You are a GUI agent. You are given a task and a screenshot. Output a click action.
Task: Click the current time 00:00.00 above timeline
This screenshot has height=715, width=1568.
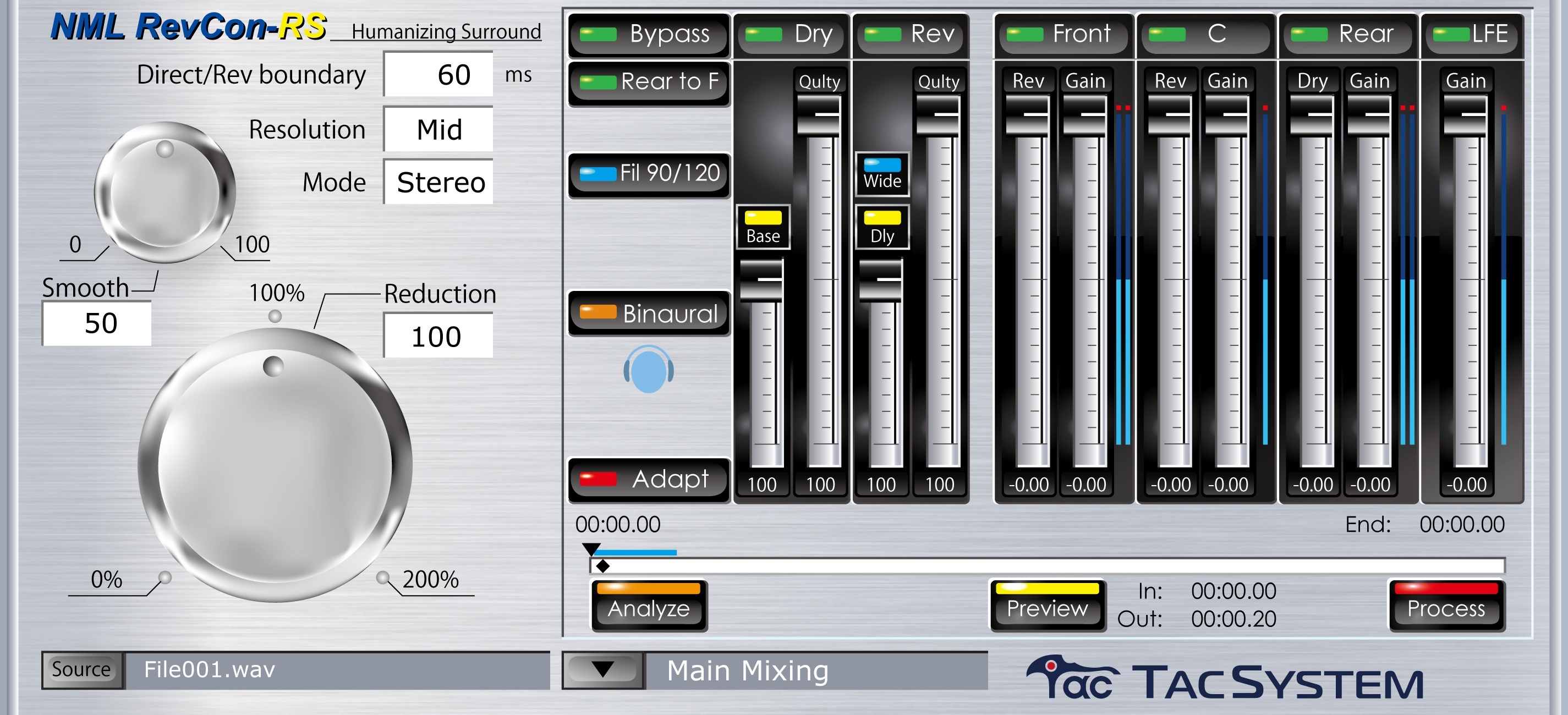(617, 524)
